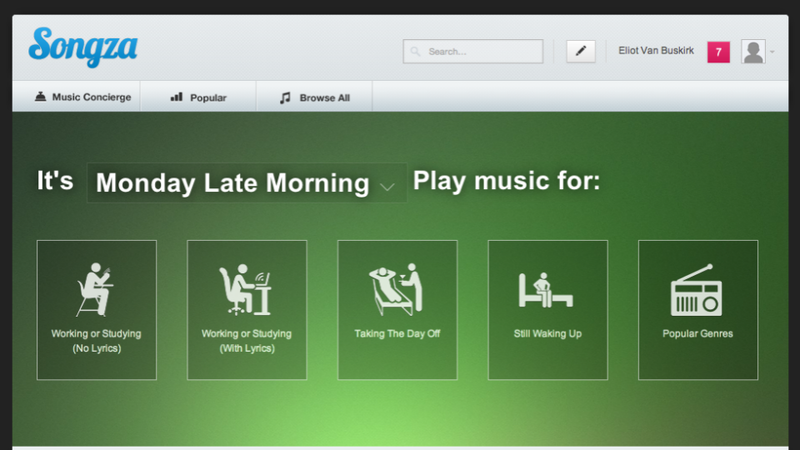
Task: Click the lounge chair with waiter icon
Action: pyautogui.click(x=396, y=289)
